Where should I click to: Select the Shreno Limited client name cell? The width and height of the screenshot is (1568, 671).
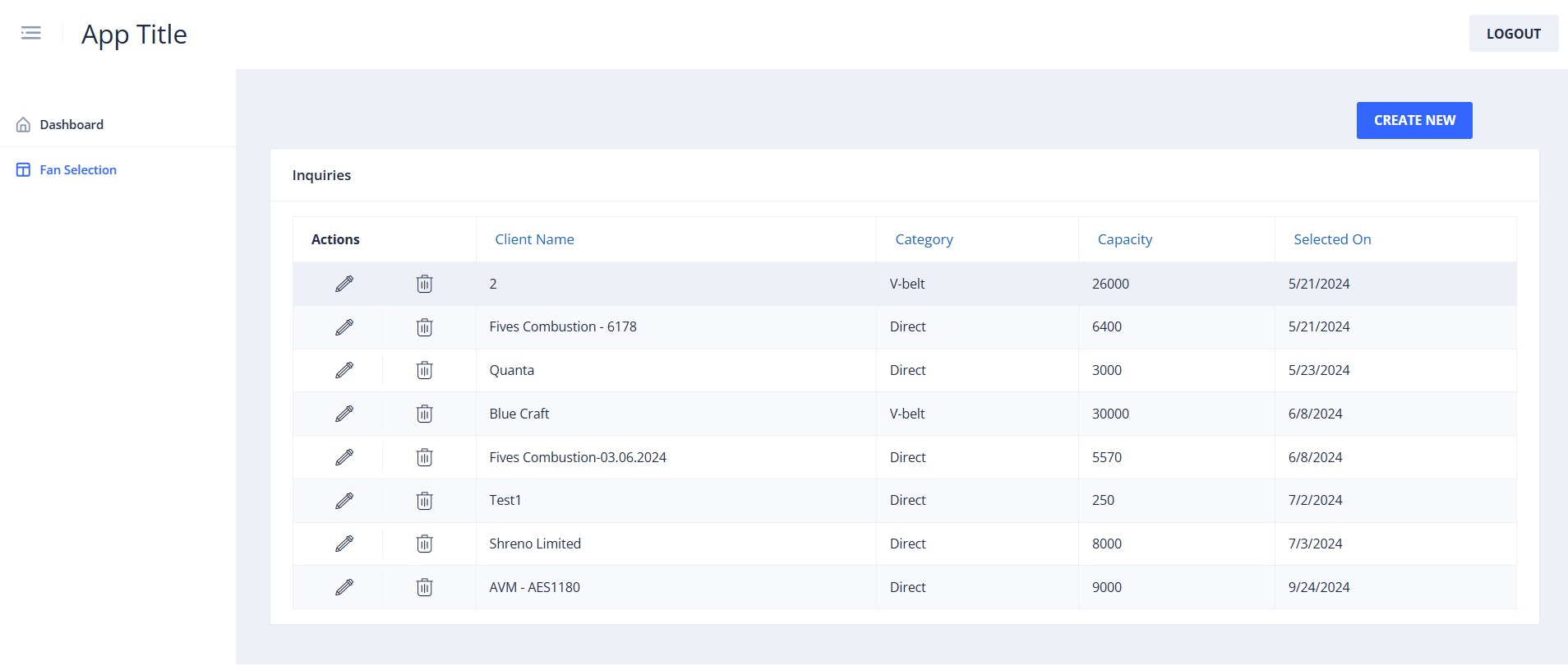tap(535, 544)
